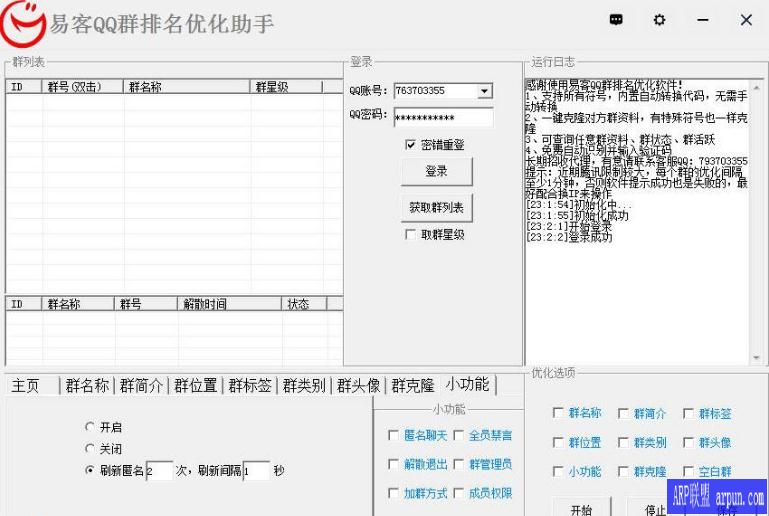
Task: Enable the 解散退出 checkbox
Action: point(393,464)
